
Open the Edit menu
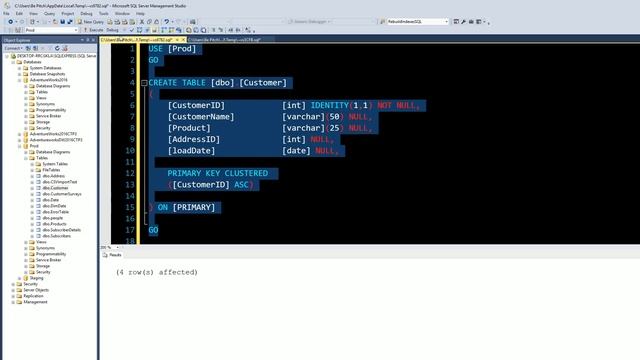point(19,13)
